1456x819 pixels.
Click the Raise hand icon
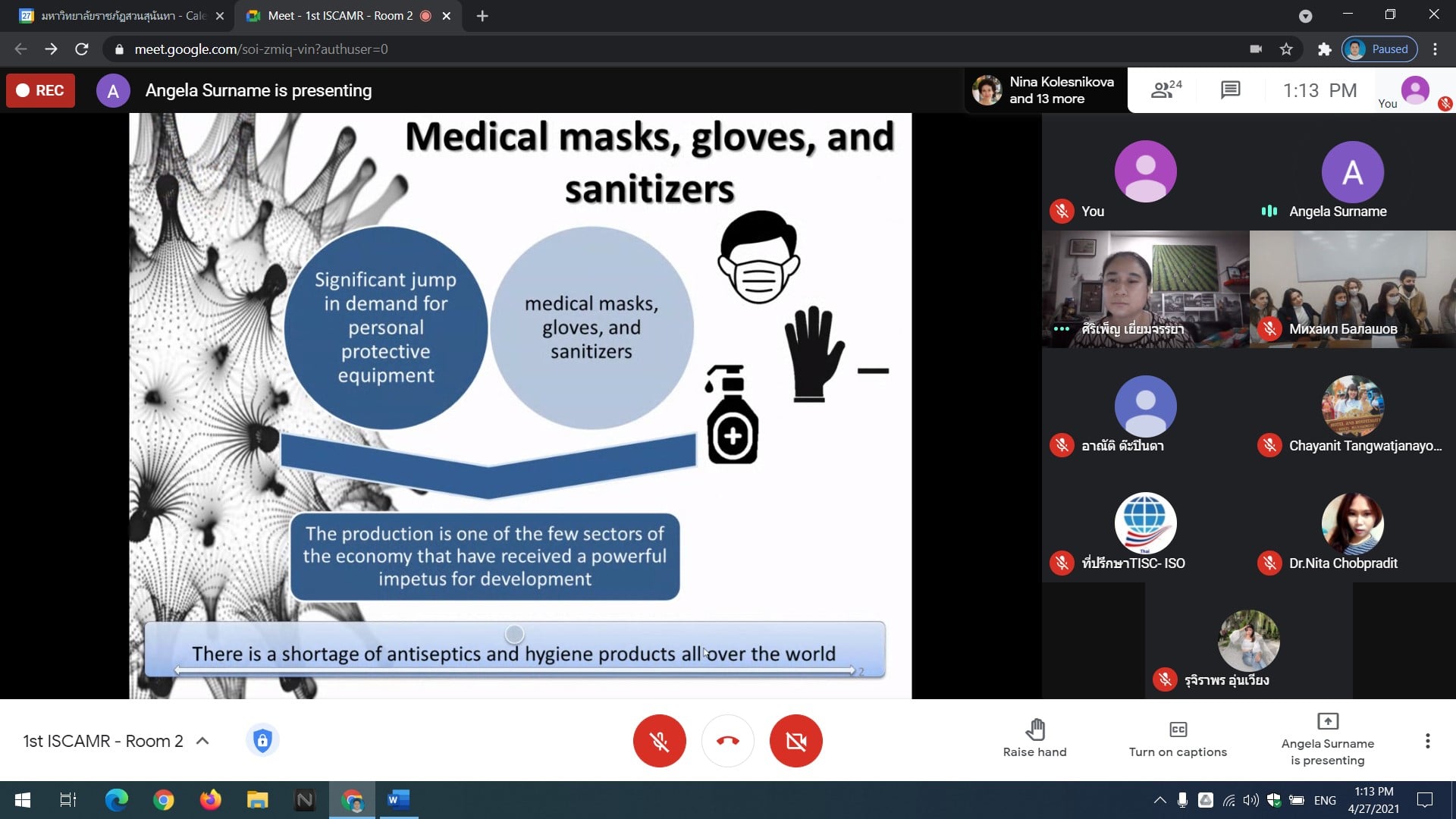1034,730
